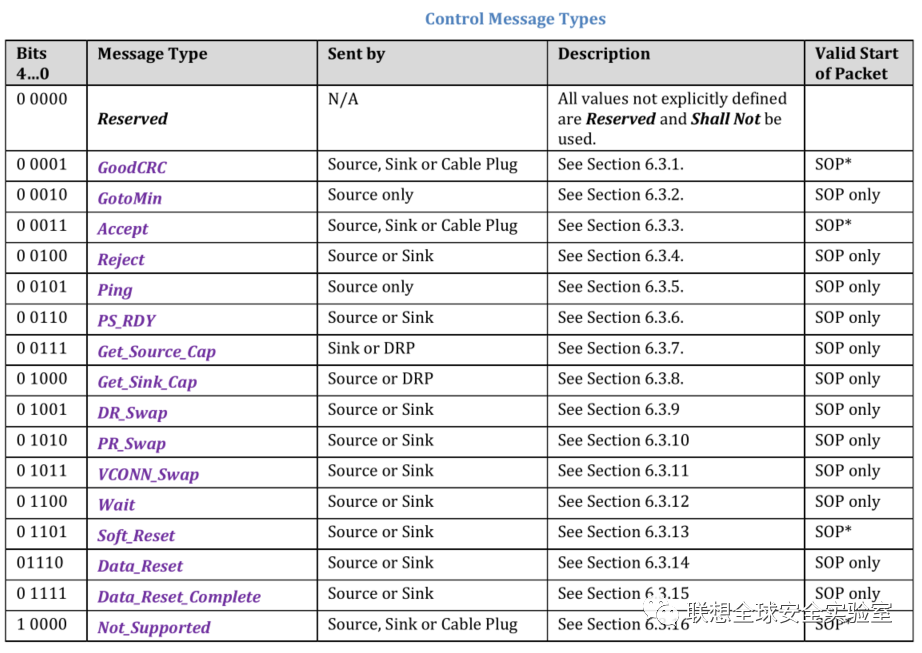The height and width of the screenshot is (653, 922).
Task: Open the PS_RDY message link
Action: click(126, 321)
